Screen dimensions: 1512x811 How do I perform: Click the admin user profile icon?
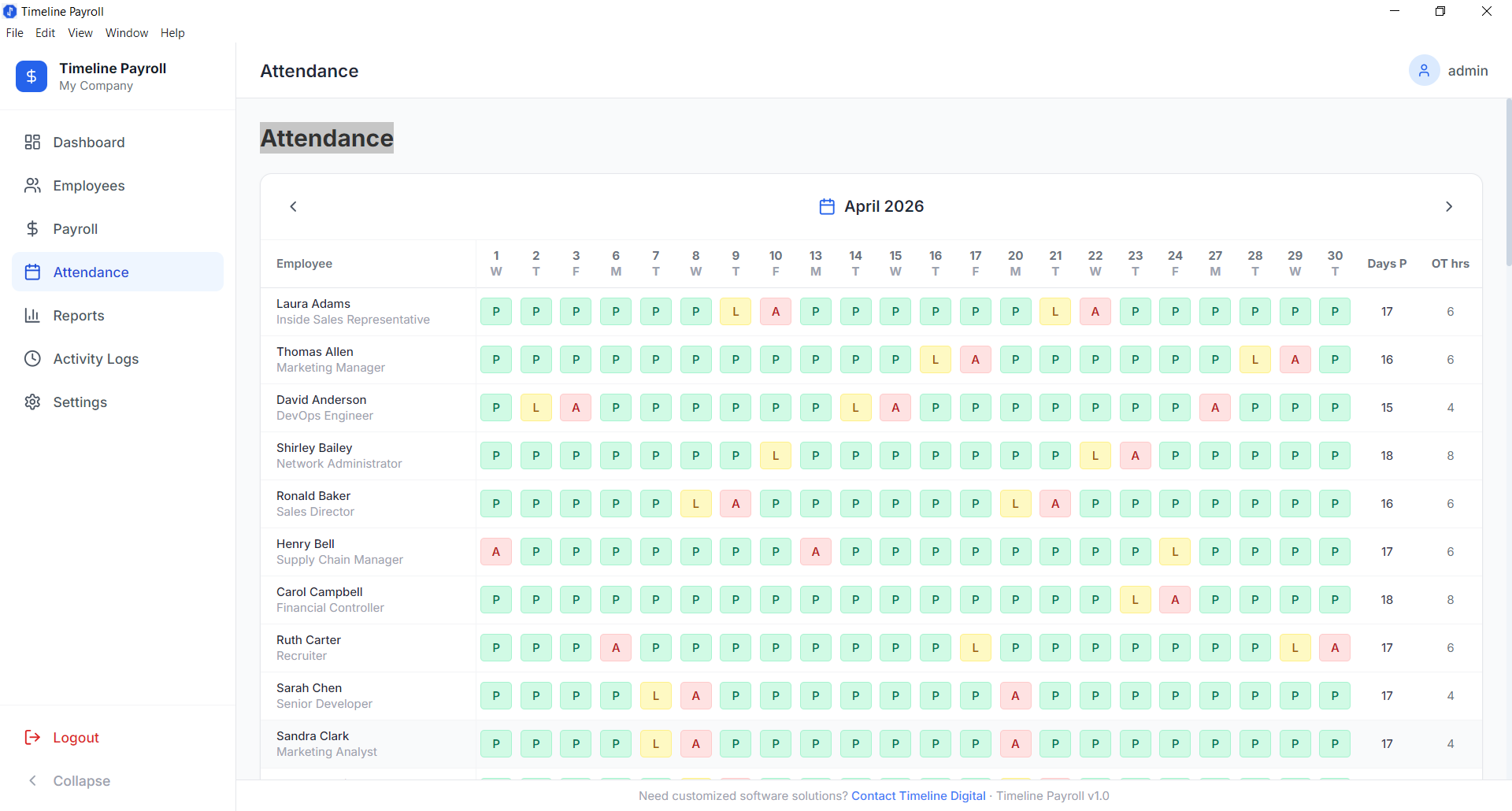[x=1424, y=70]
